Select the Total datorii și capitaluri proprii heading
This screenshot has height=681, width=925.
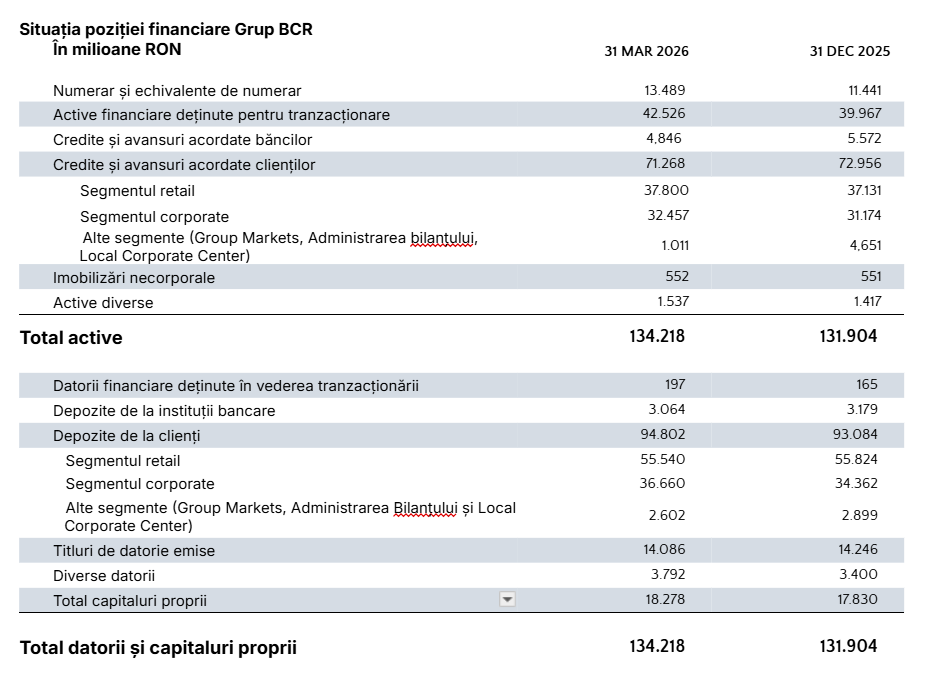[158, 648]
